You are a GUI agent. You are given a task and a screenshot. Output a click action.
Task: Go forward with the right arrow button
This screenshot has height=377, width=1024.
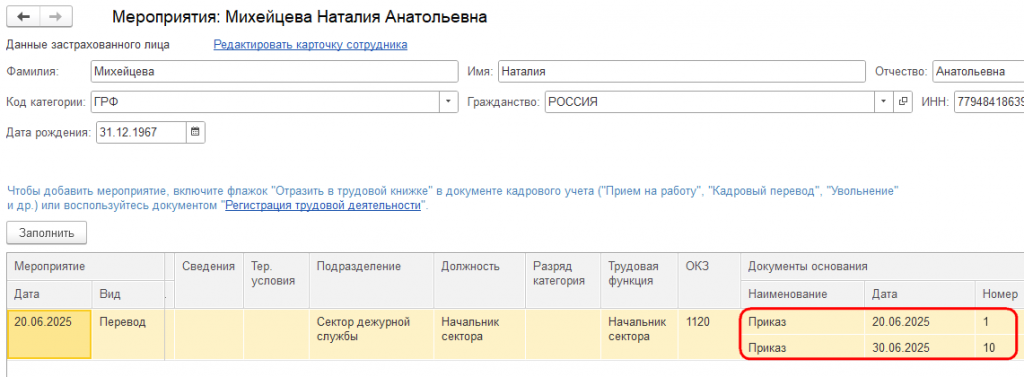56,17
